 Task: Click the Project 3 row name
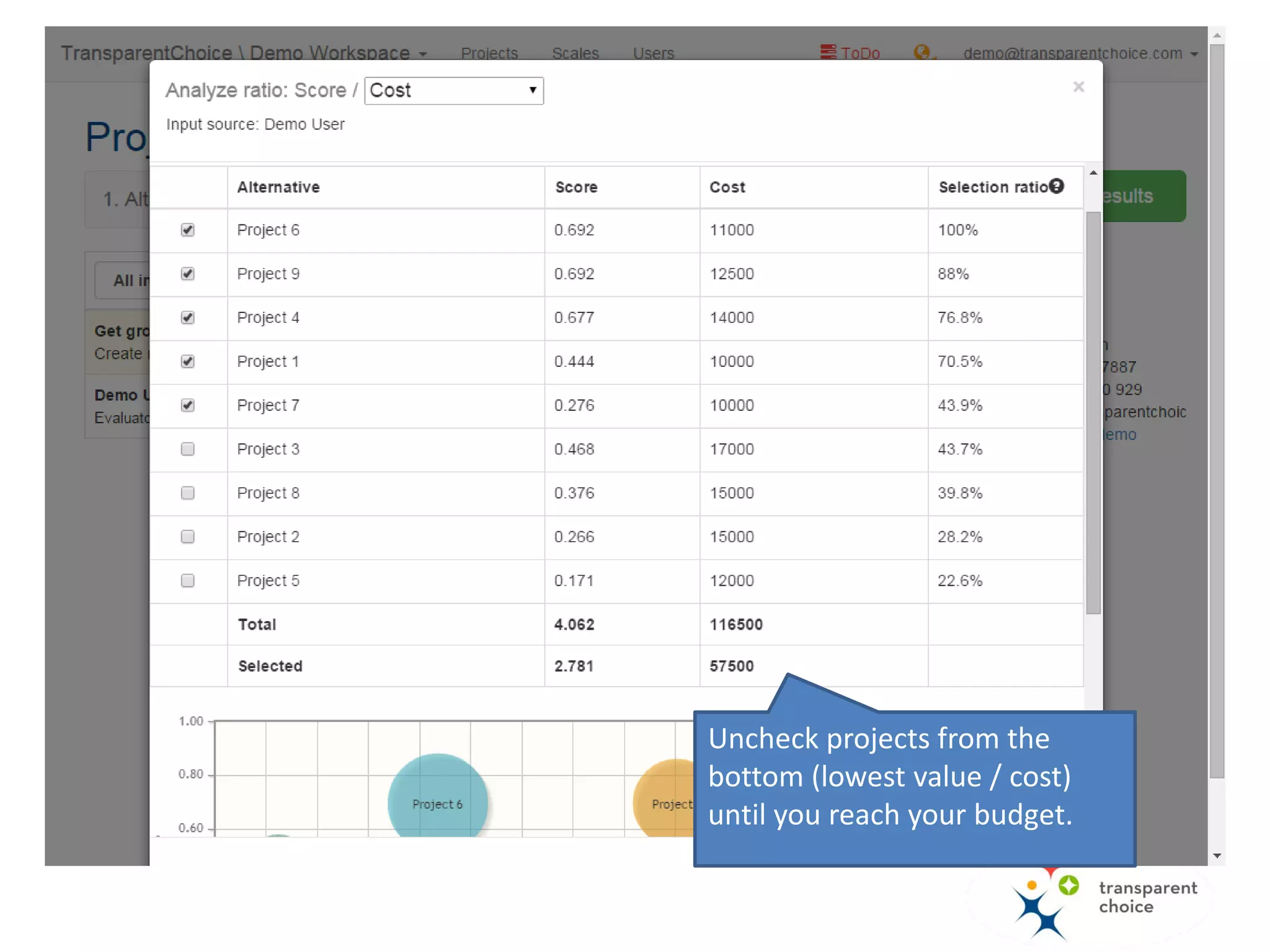click(268, 449)
